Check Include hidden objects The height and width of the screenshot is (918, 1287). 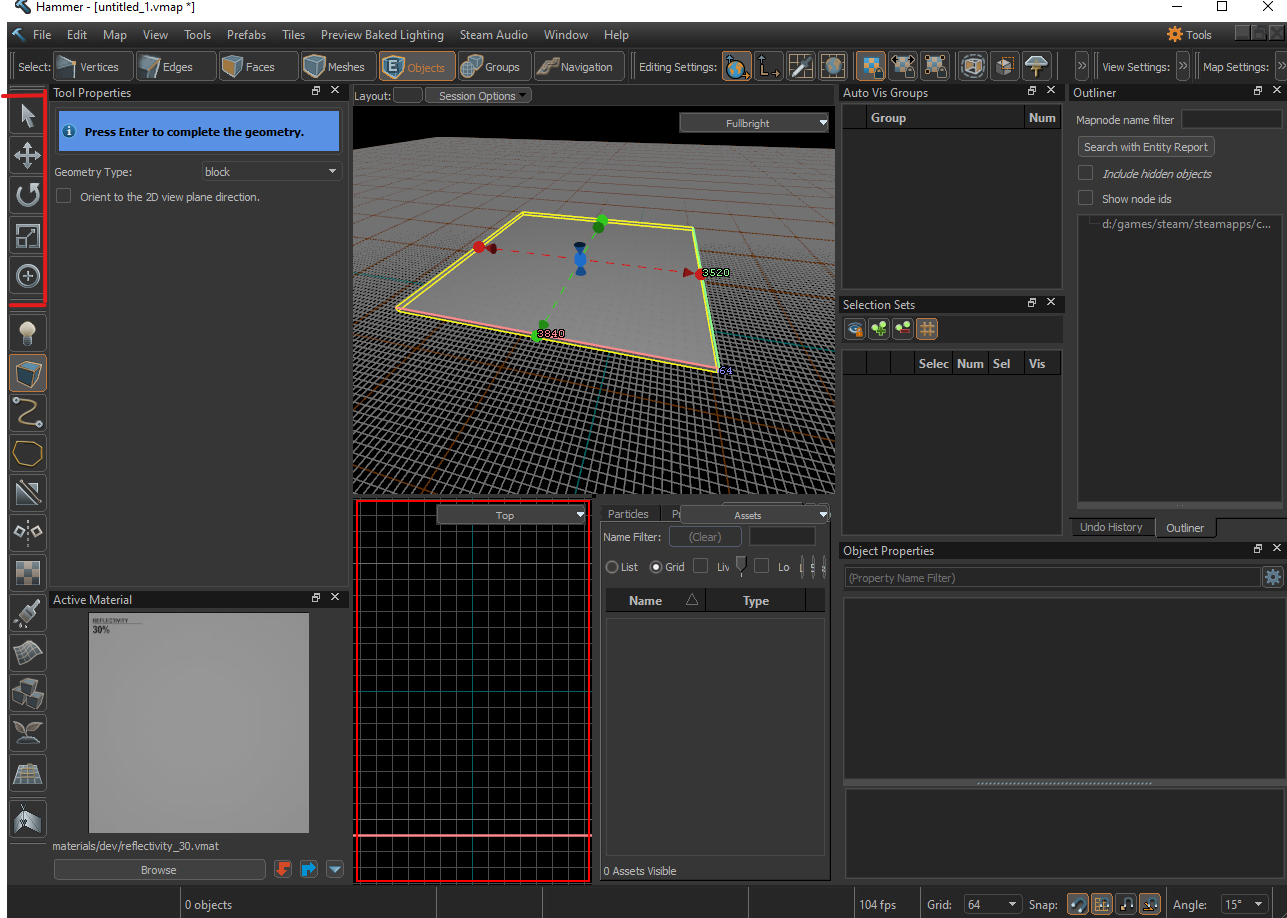point(1085,173)
